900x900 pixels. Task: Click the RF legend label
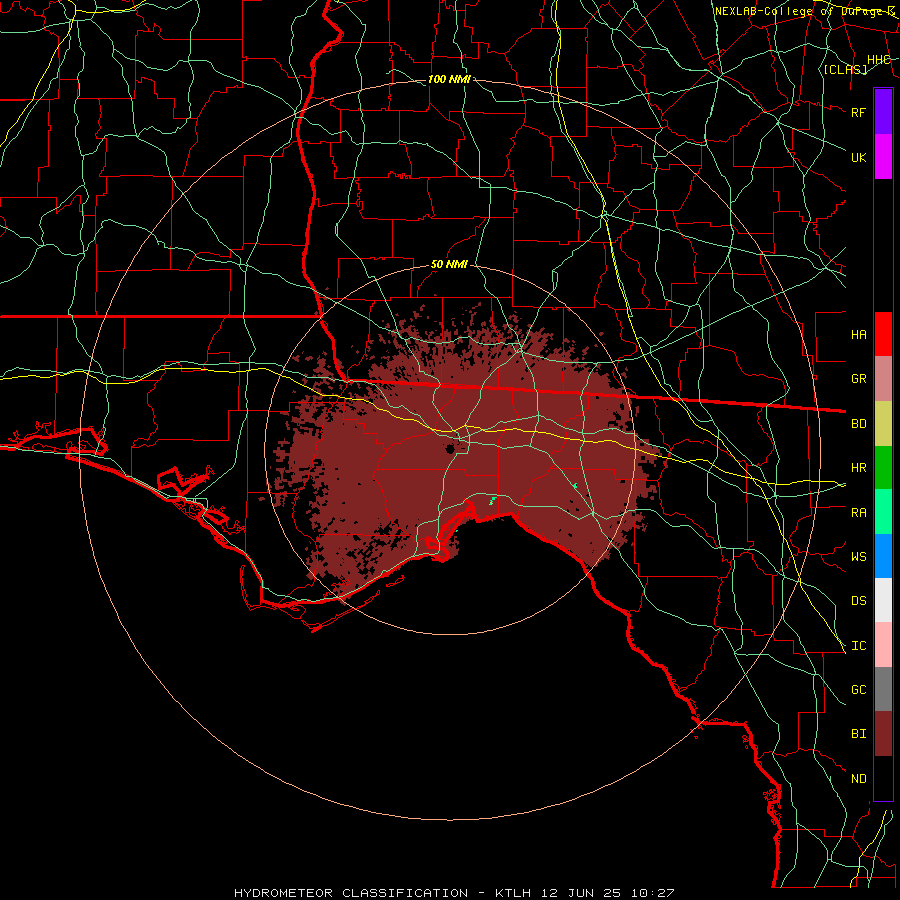click(859, 112)
